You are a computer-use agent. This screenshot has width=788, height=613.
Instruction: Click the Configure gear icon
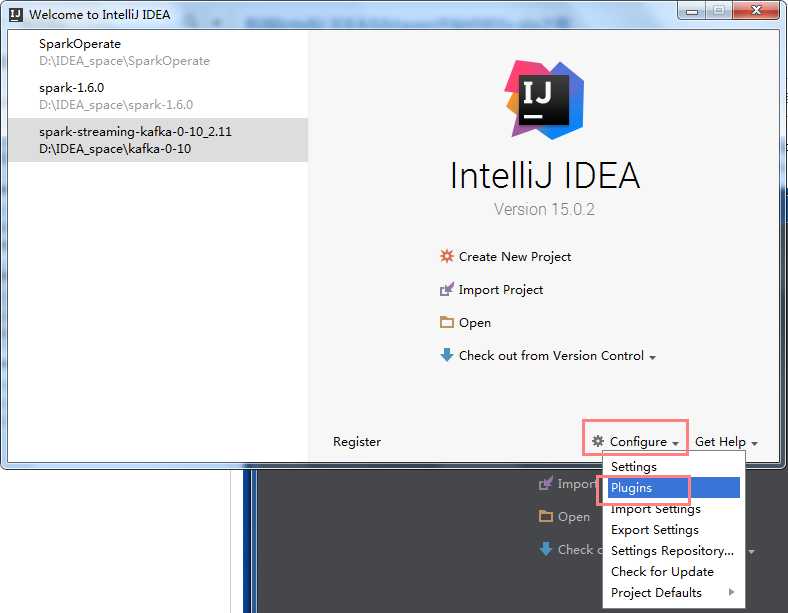(x=598, y=441)
